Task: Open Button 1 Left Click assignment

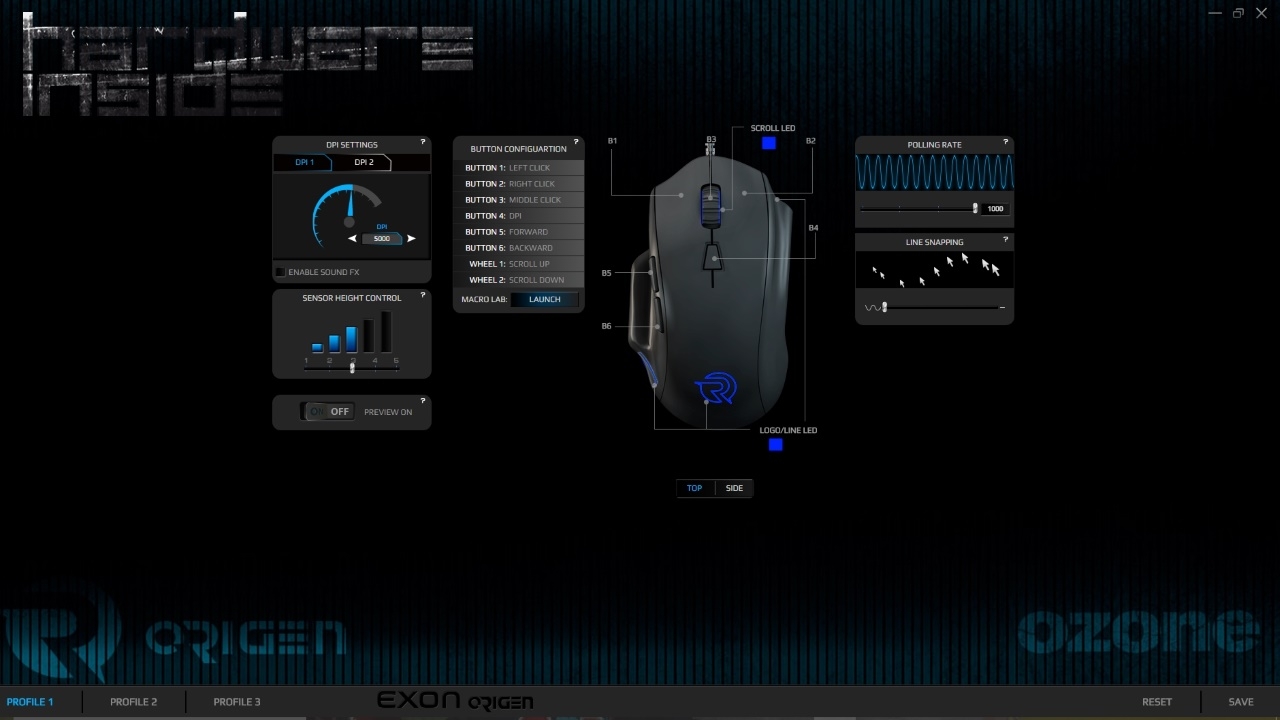Action: (x=518, y=168)
